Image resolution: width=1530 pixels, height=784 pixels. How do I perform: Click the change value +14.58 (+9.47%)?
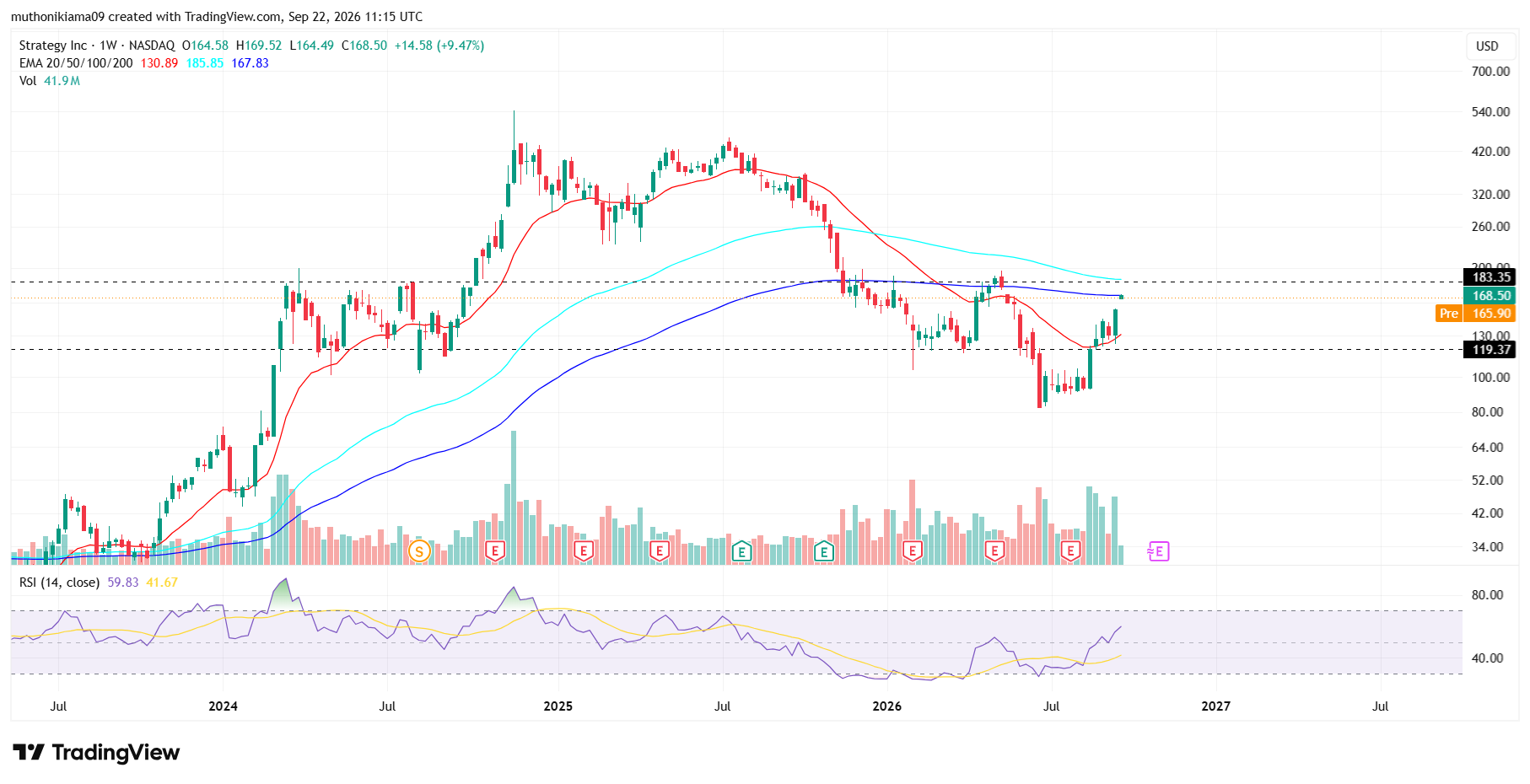tap(439, 46)
